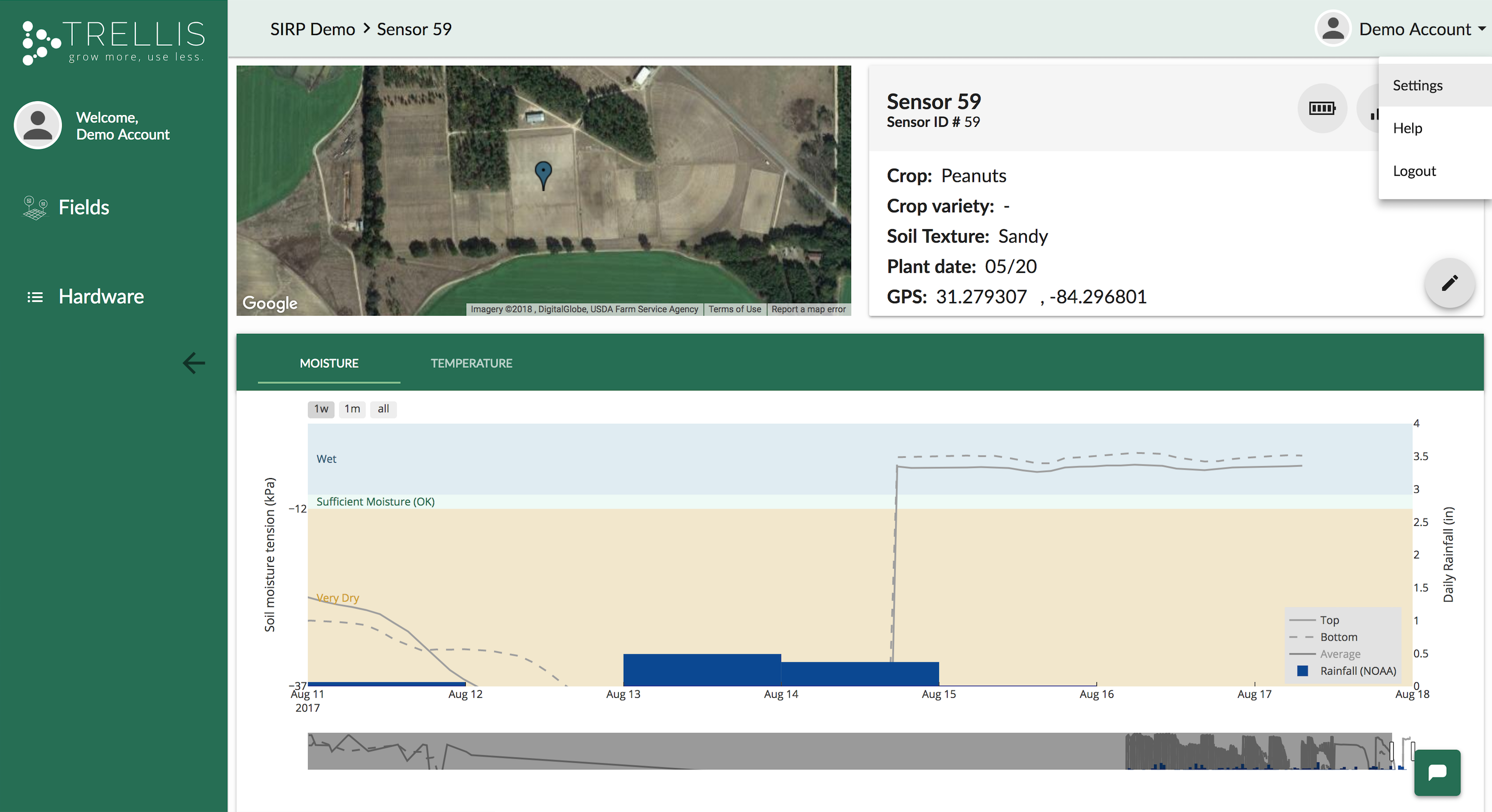Collapse sidebar with the back arrow
Image resolution: width=1492 pixels, height=812 pixels.
[x=194, y=363]
